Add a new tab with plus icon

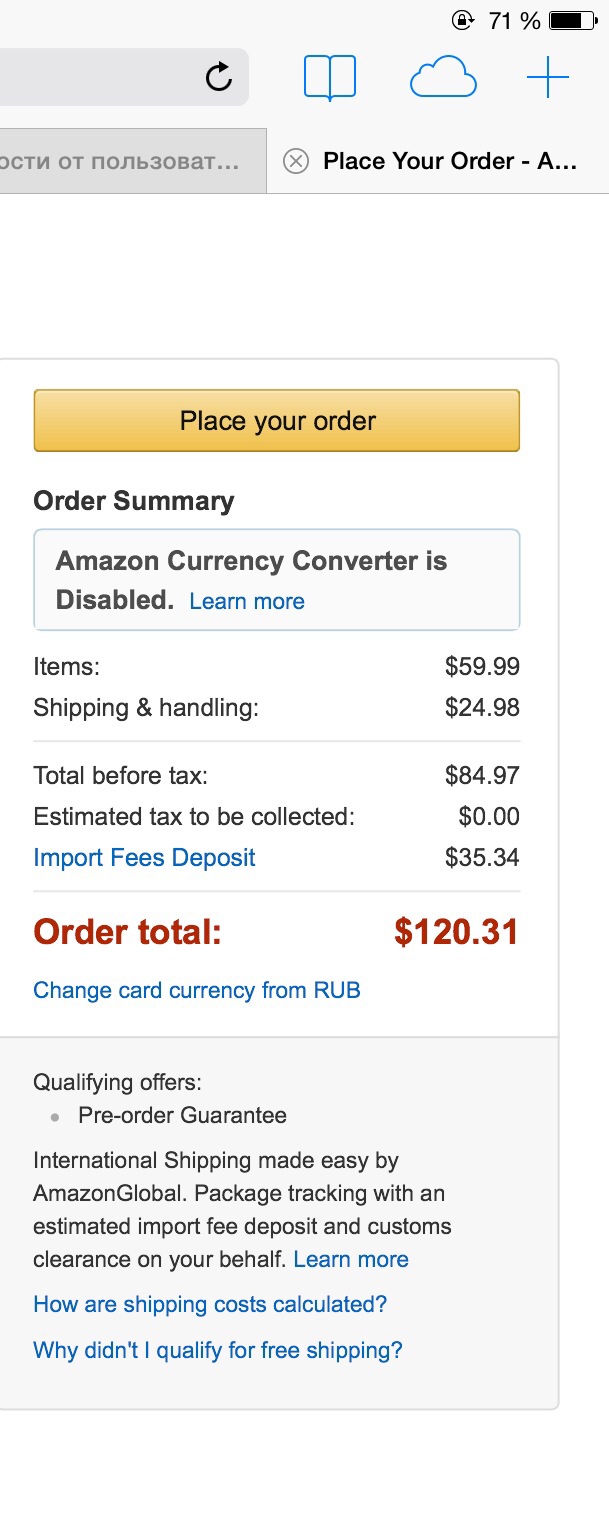click(x=547, y=77)
